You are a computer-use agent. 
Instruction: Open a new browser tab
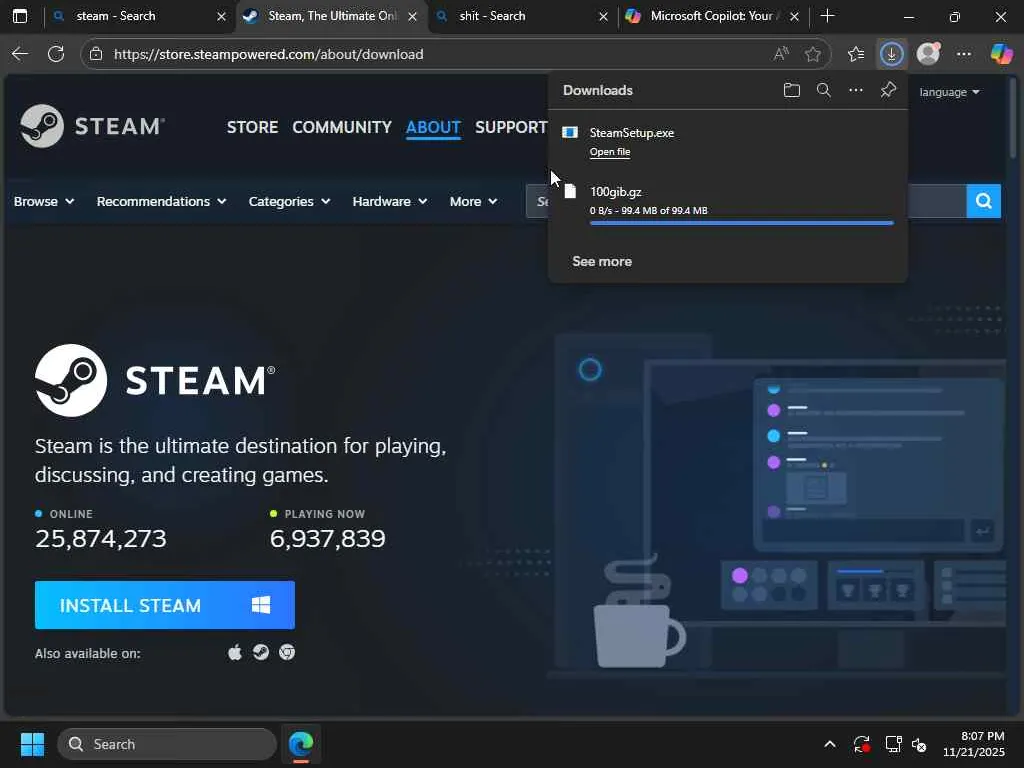(x=827, y=16)
